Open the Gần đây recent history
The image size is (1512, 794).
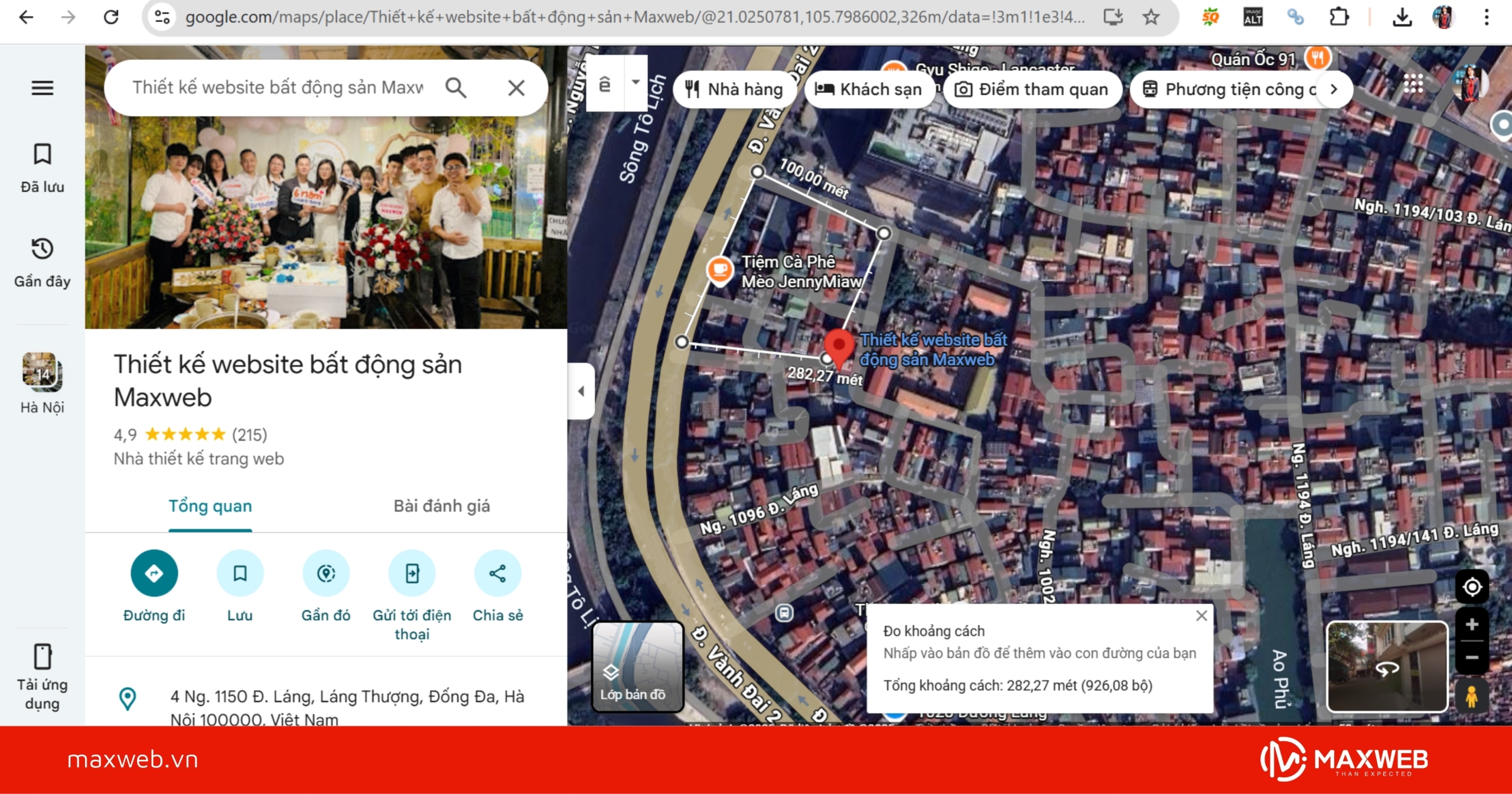click(x=43, y=263)
